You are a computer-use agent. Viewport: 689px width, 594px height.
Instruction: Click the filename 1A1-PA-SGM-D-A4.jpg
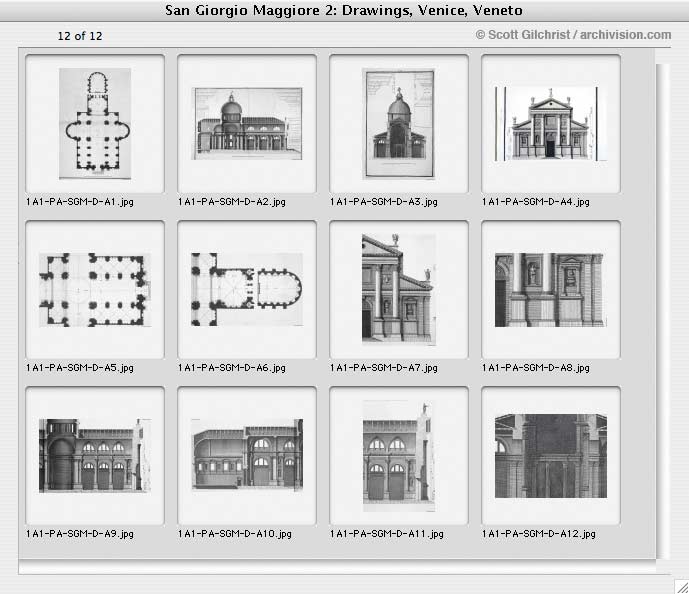pyautogui.click(x=536, y=202)
